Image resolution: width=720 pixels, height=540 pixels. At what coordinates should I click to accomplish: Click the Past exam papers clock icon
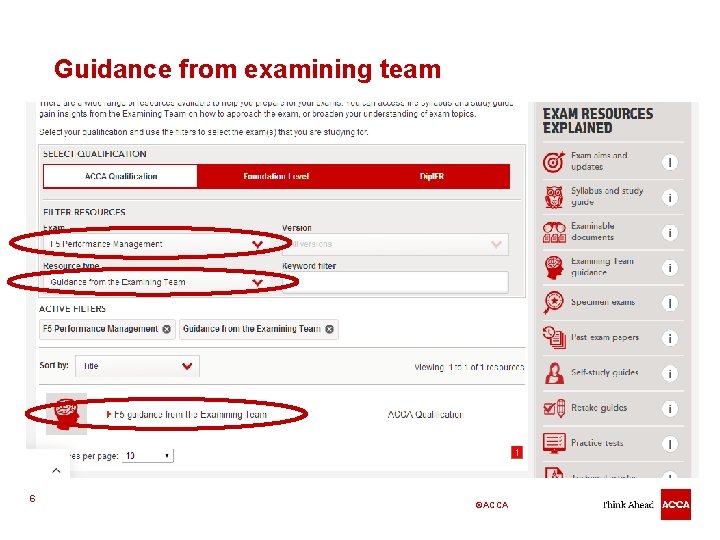554,338
